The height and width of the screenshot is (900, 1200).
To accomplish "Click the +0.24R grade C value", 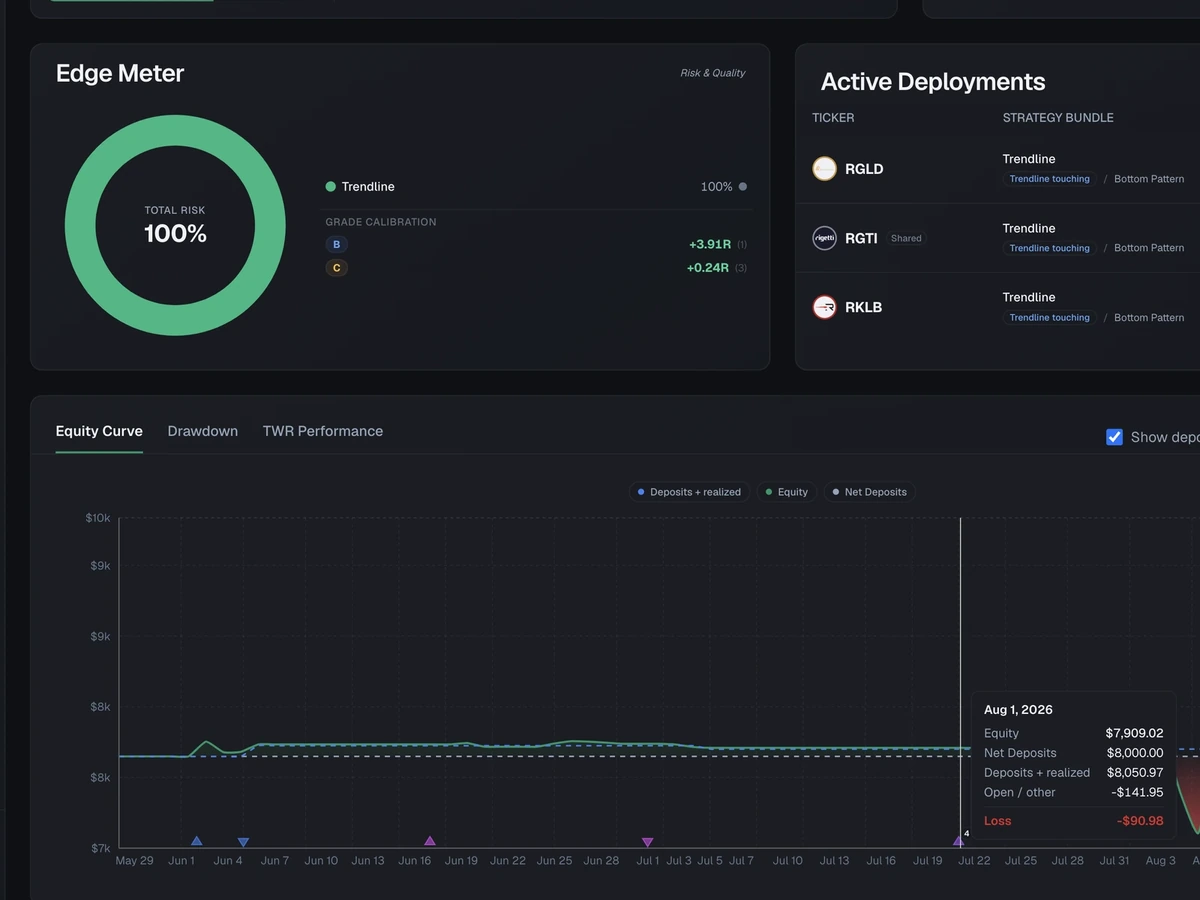I will point(707,268).
